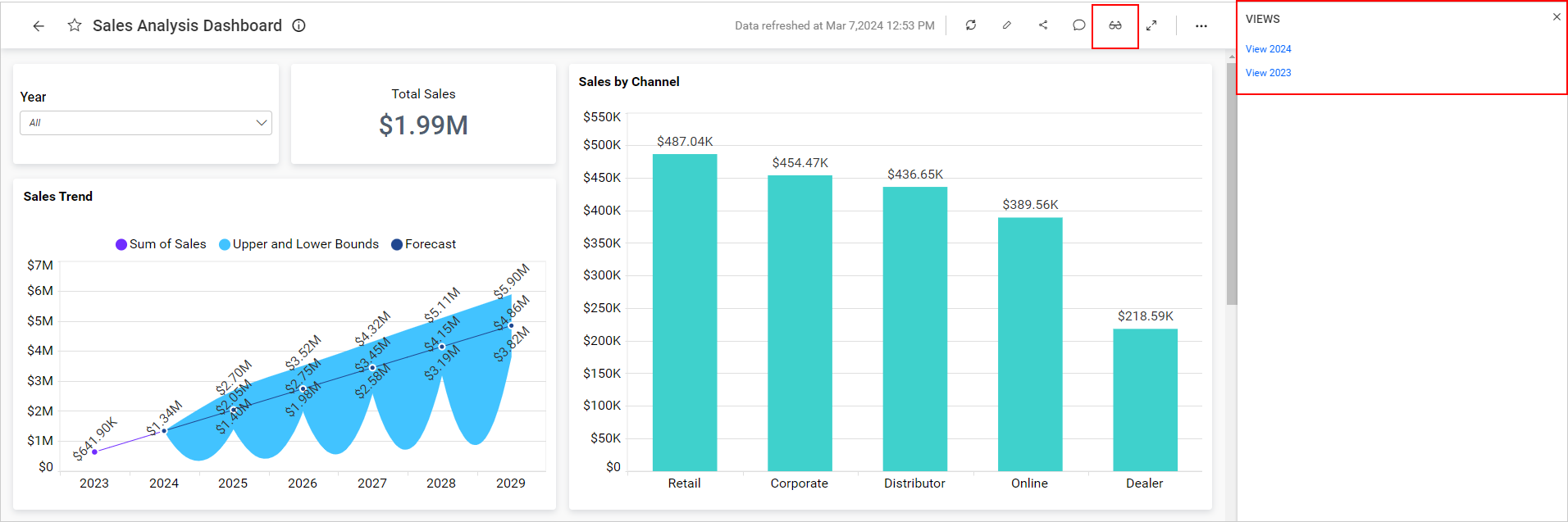Toggle the Views glasses icon

tap(1115, 25)
